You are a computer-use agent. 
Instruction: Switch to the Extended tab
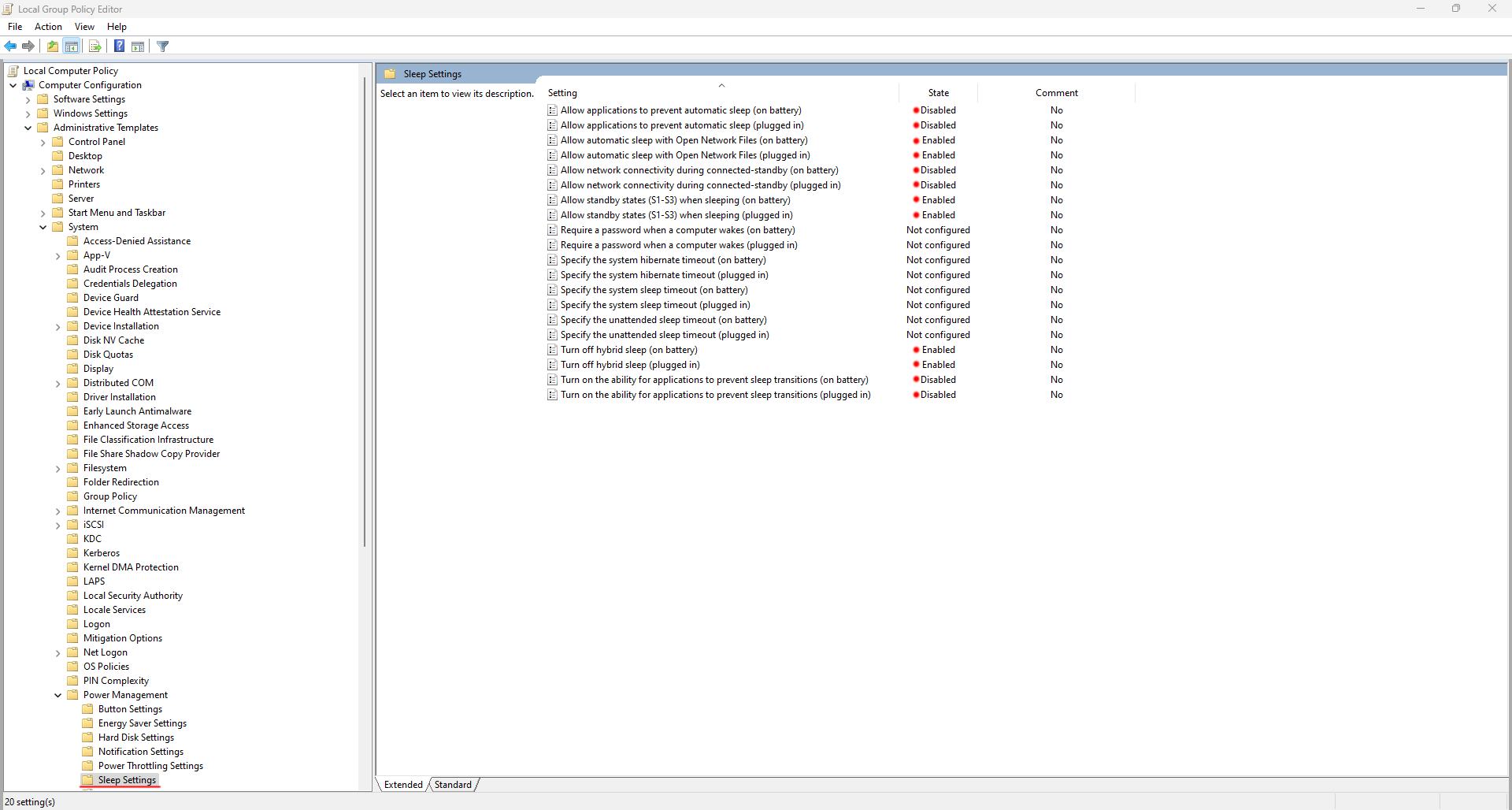(x=403, y=785)
